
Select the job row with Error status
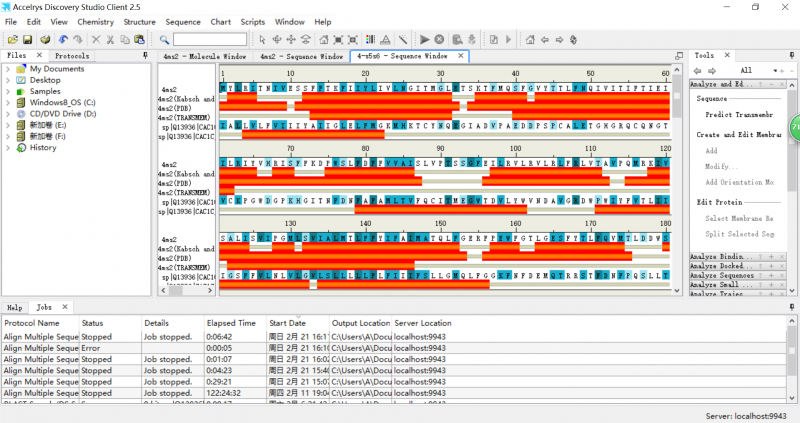(x=394, y=348)
